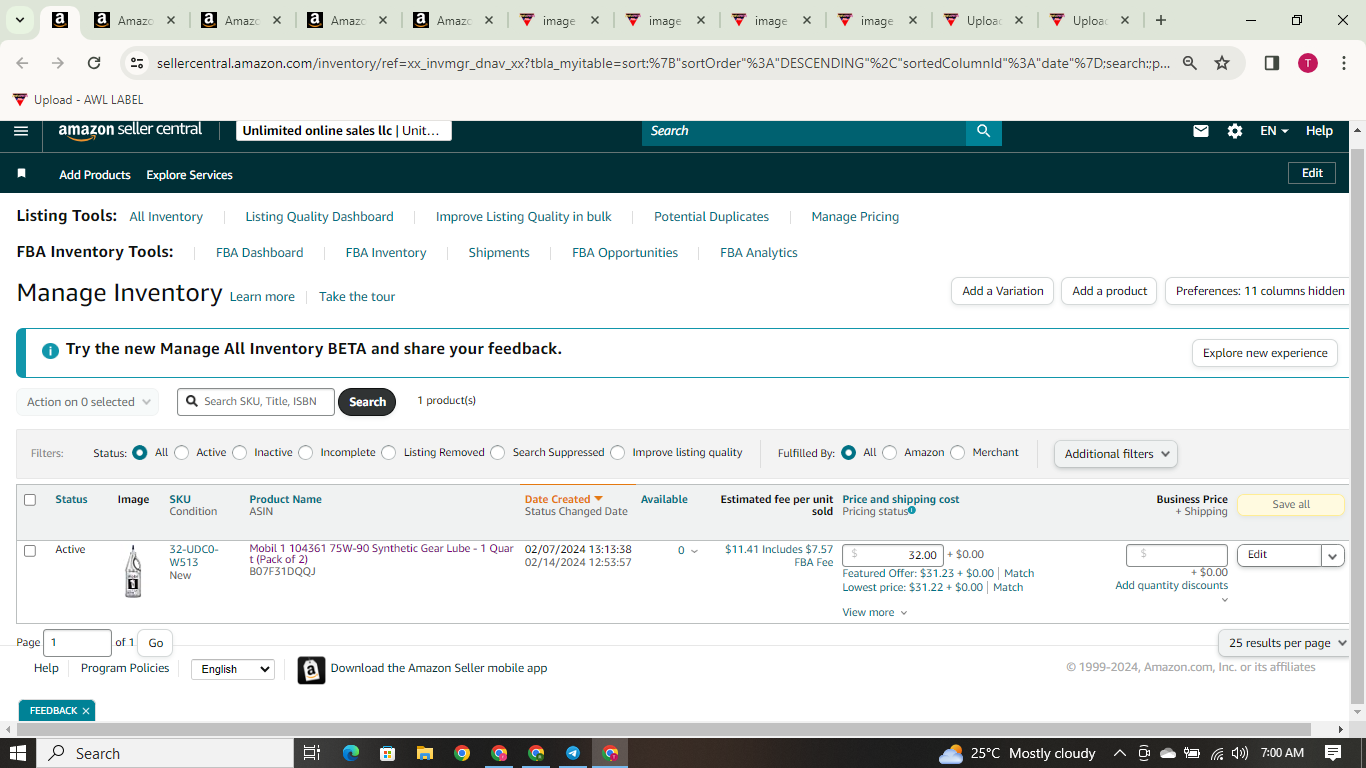Open the settings gear in the header

(1235, 131)
